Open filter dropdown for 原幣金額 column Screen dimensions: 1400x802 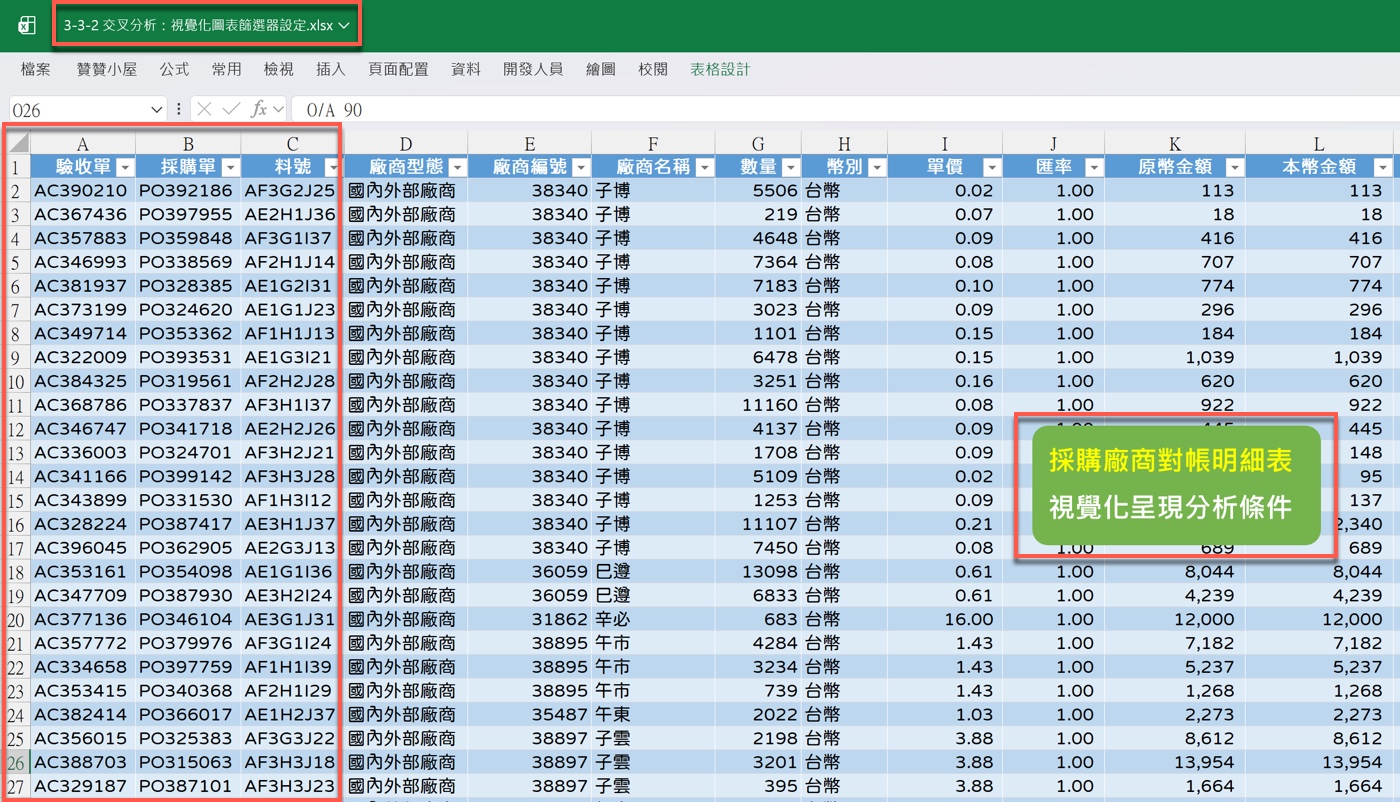(x=1234, y=167)
